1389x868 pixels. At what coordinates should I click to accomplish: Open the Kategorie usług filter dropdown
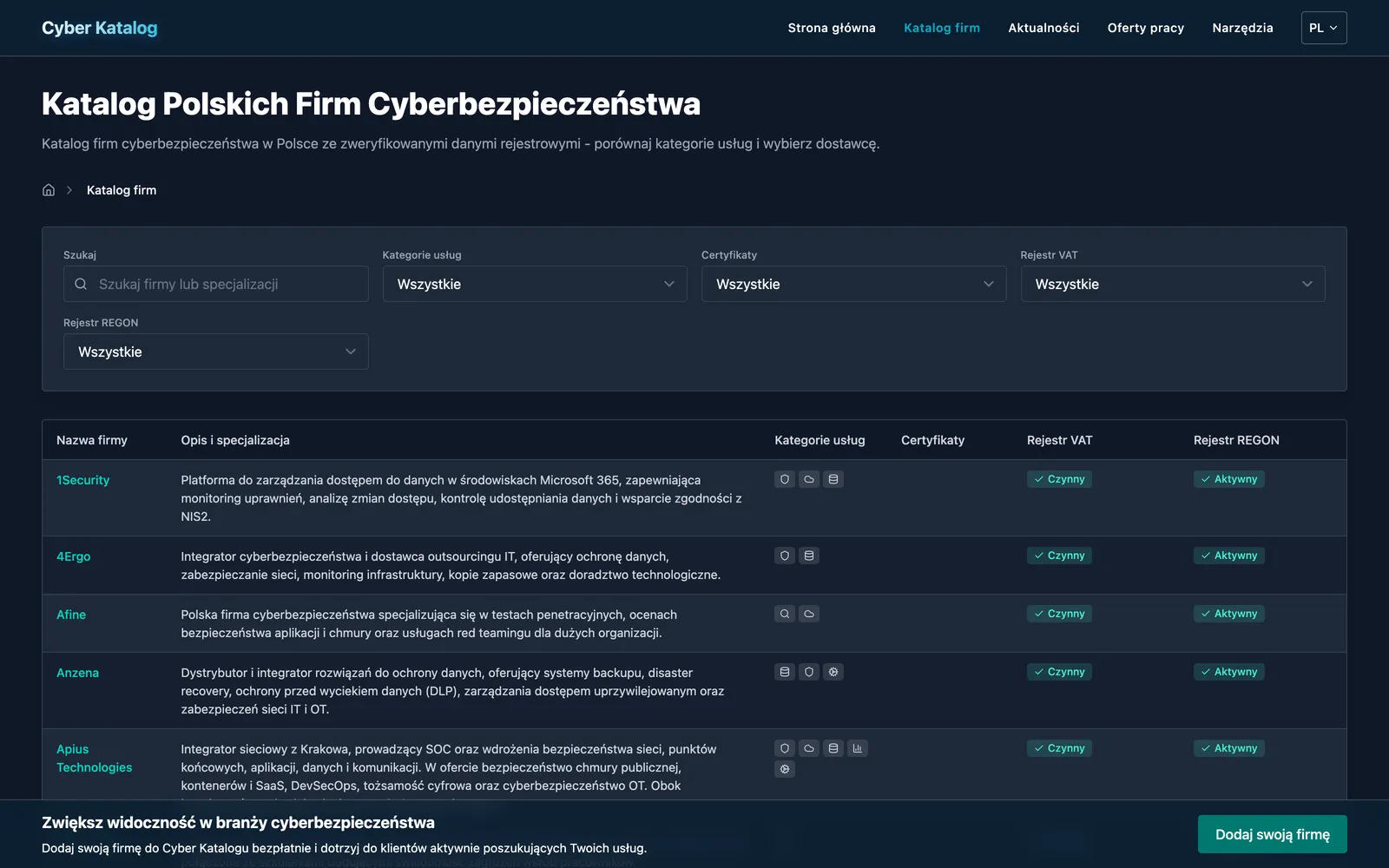pyautogui.click(x=535, y=284)
